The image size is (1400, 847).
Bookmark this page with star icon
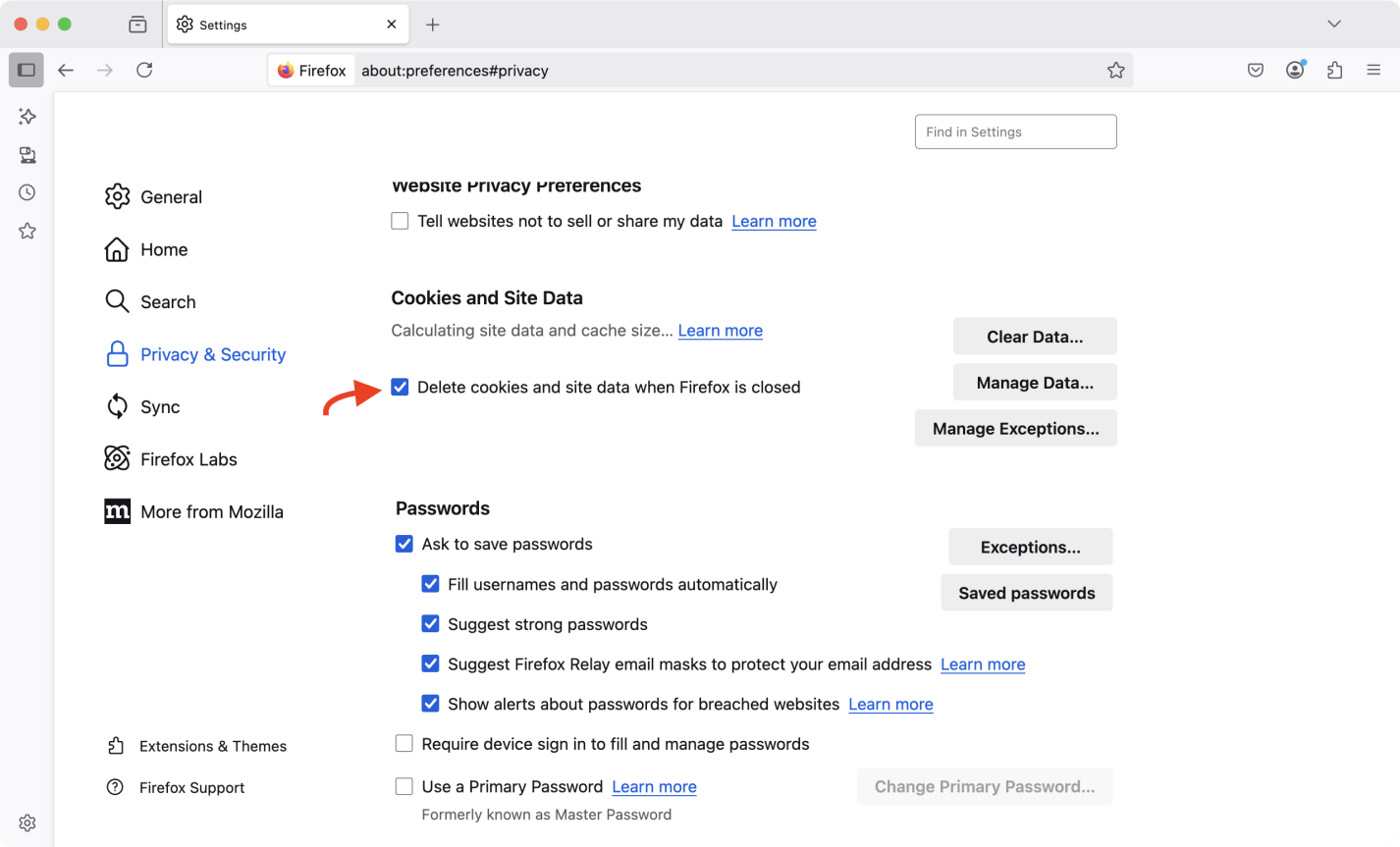(x=1115, y=71)
